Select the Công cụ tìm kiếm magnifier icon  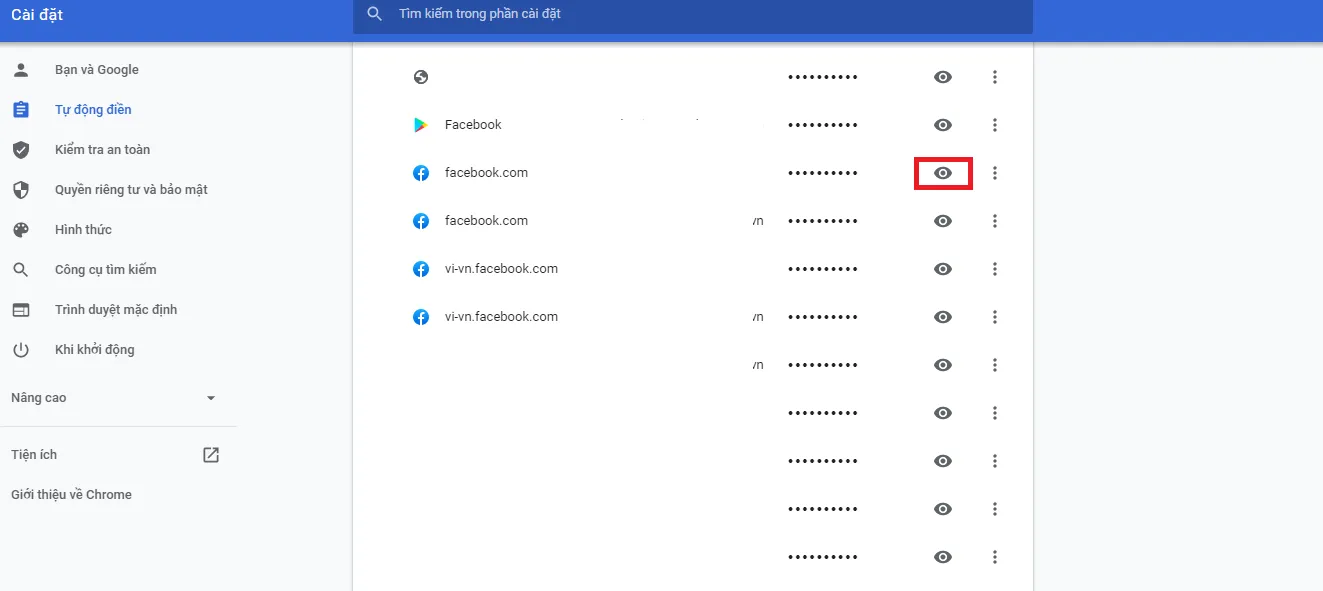point(21,269)
